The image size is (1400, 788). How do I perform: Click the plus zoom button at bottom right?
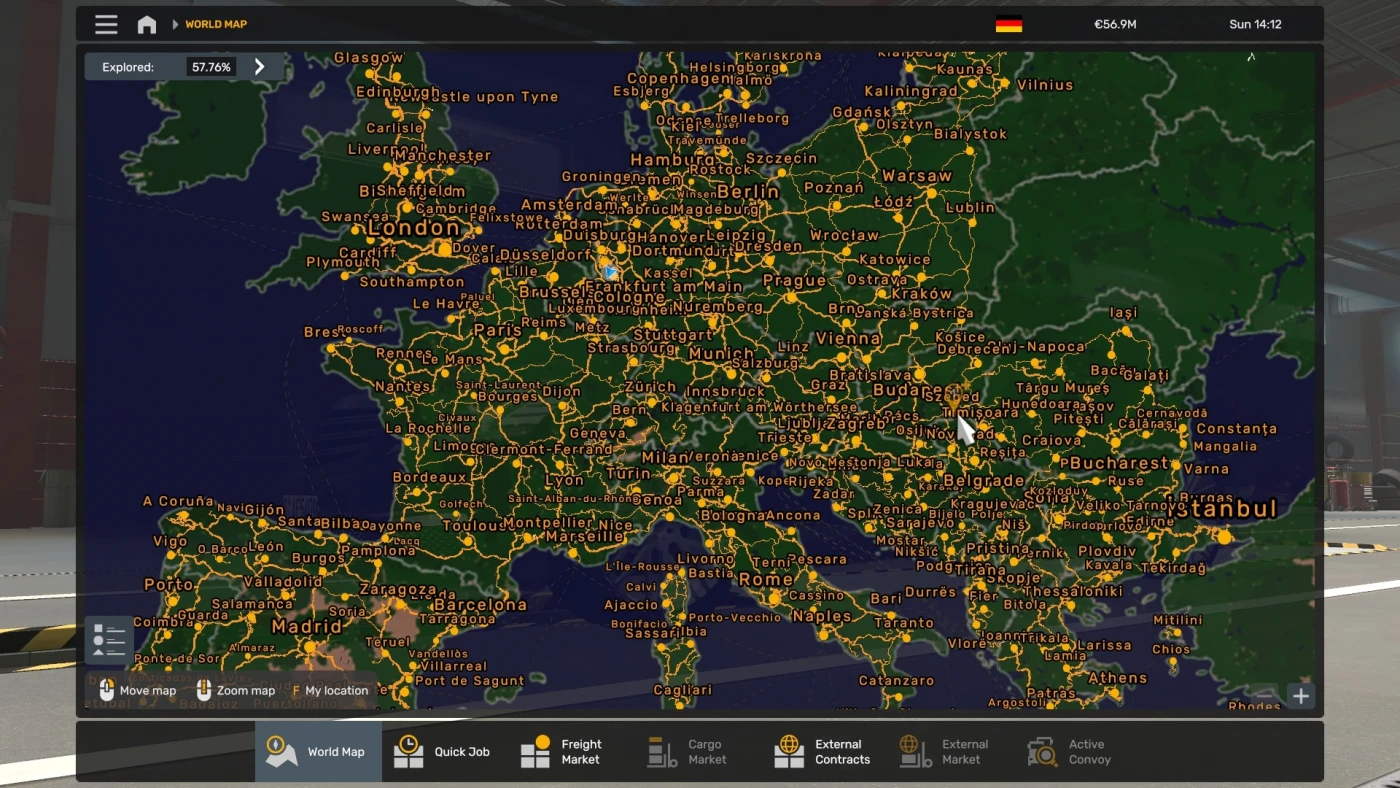click(x=1300, y=695)
